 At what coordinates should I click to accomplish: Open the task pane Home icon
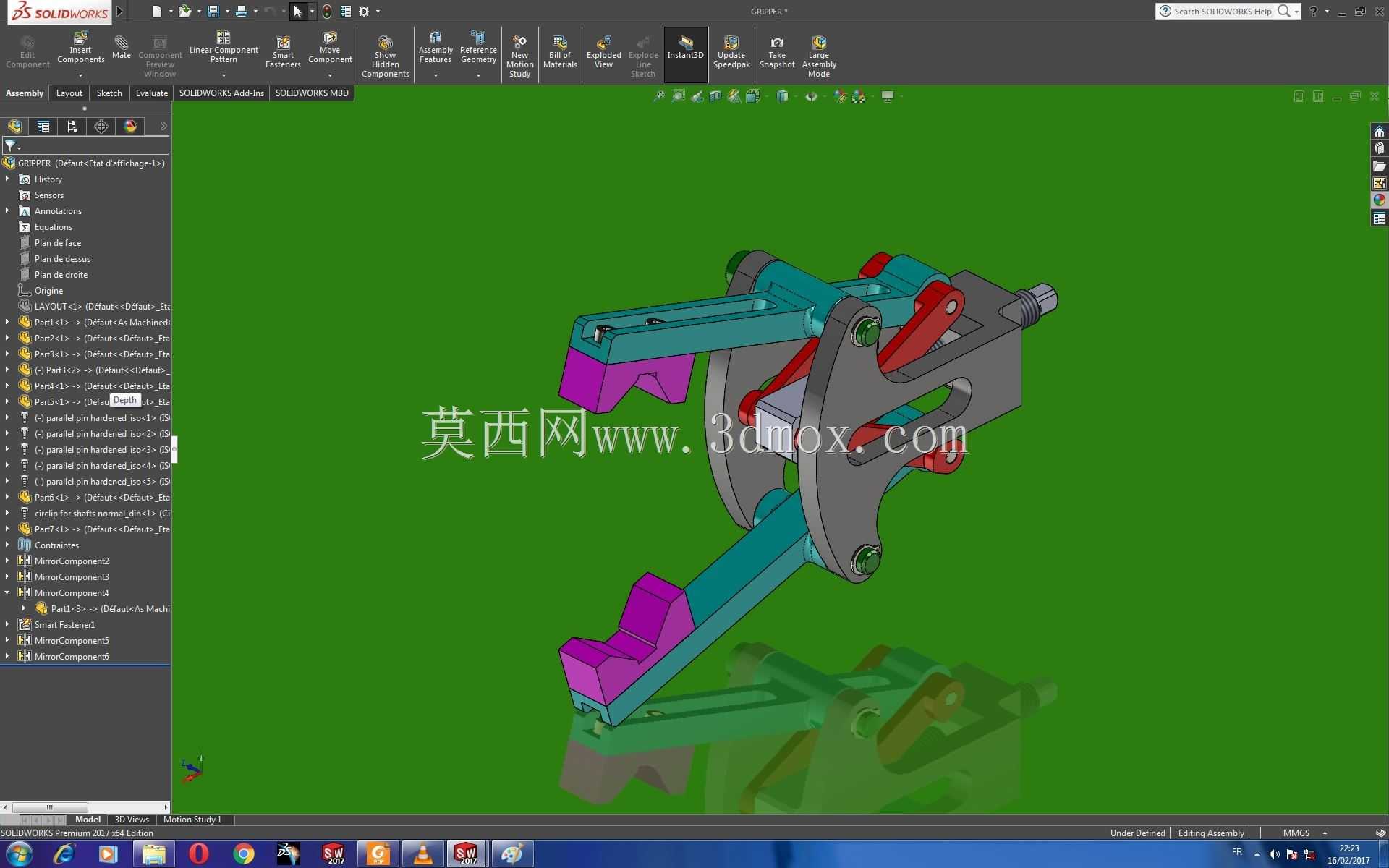click(x=1380, y=131)
